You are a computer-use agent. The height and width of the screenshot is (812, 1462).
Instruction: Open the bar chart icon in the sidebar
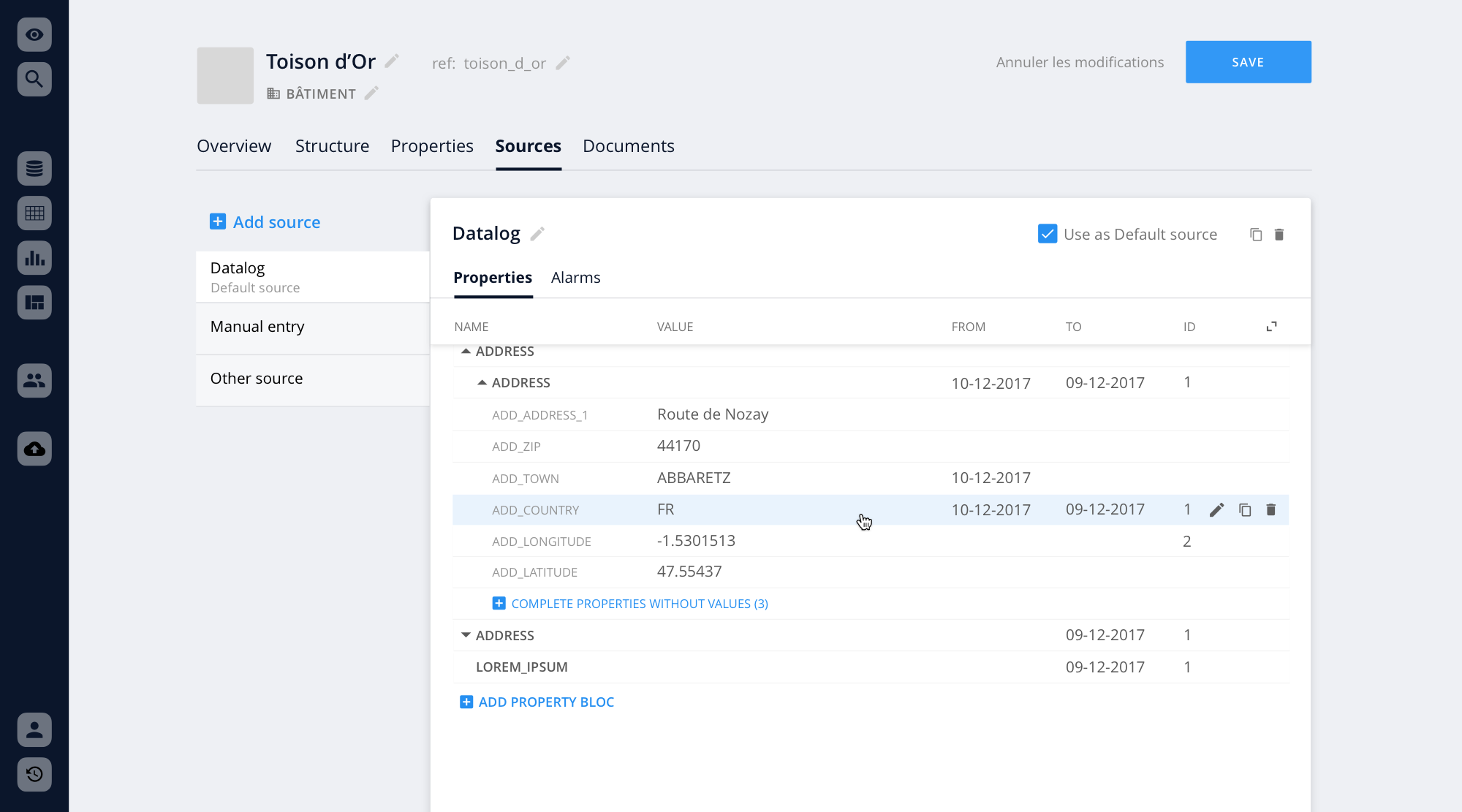point(34,258)
